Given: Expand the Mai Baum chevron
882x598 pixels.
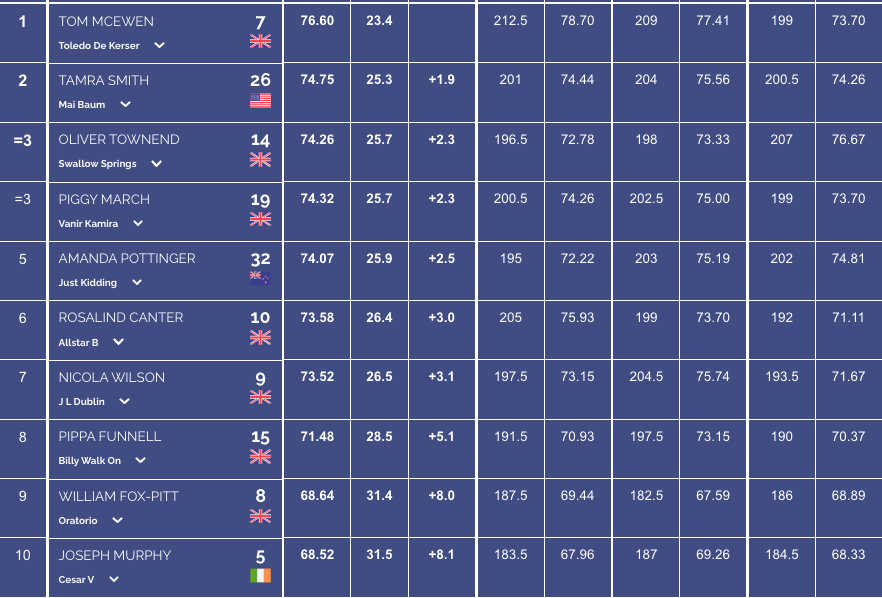Looking at the screenshot, I should coord(125,104).
